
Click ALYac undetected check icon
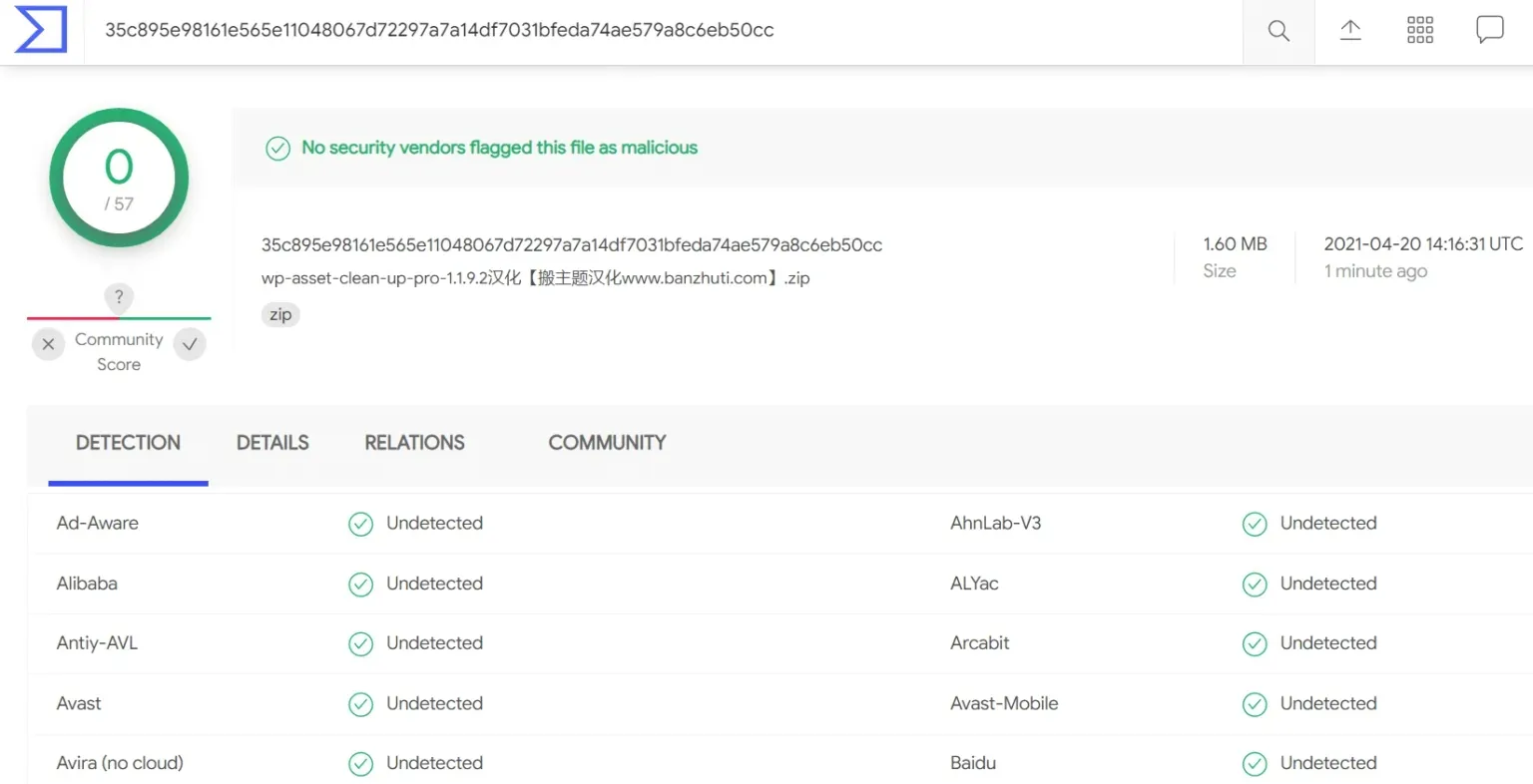(x=1255, y=585)
